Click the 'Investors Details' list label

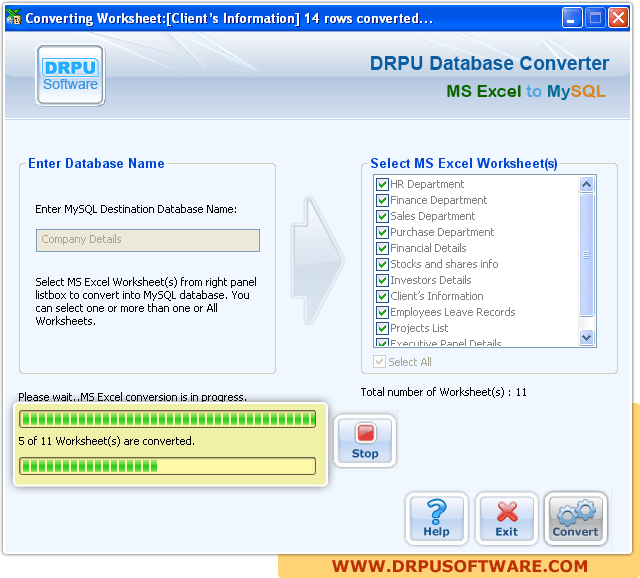coord(431,280)
